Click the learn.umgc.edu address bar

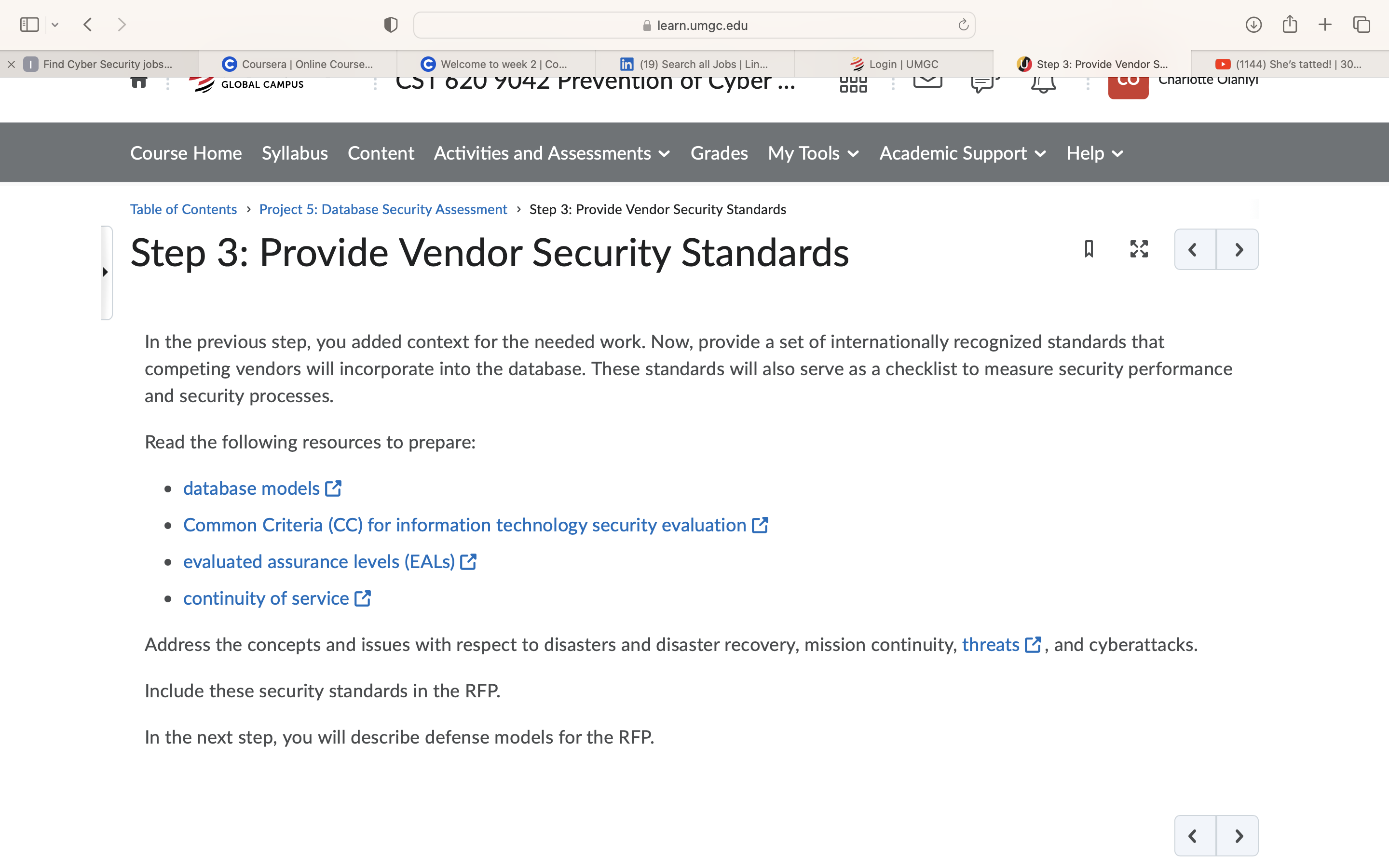(x=694, y=25)
